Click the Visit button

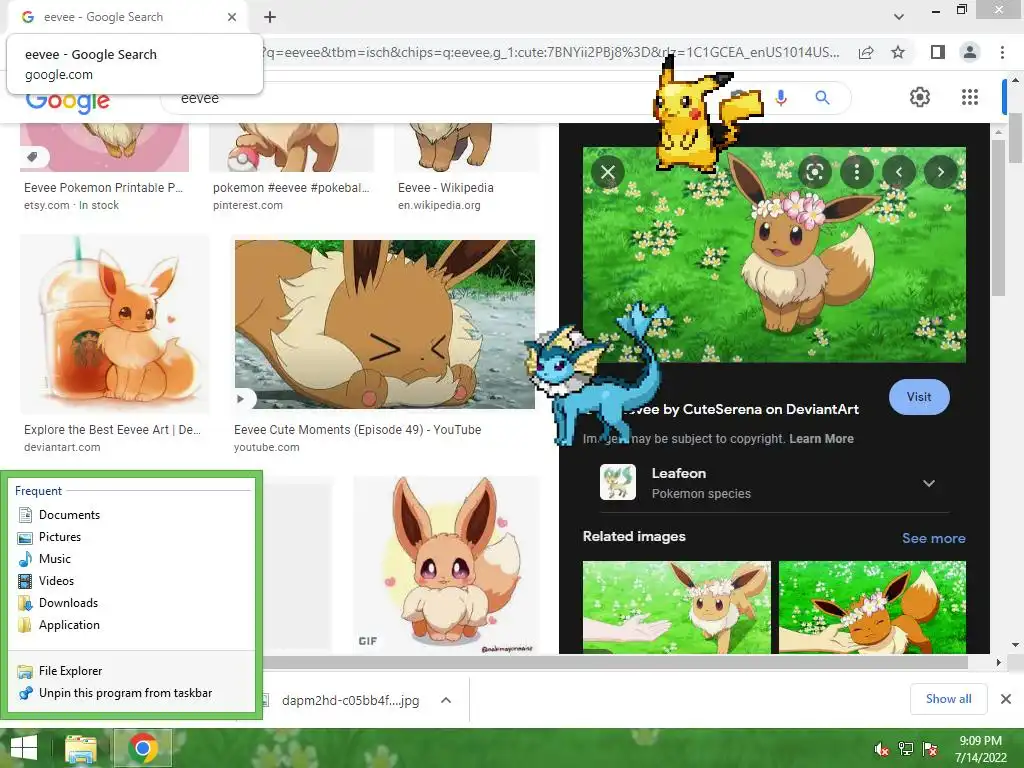(919, 397)
